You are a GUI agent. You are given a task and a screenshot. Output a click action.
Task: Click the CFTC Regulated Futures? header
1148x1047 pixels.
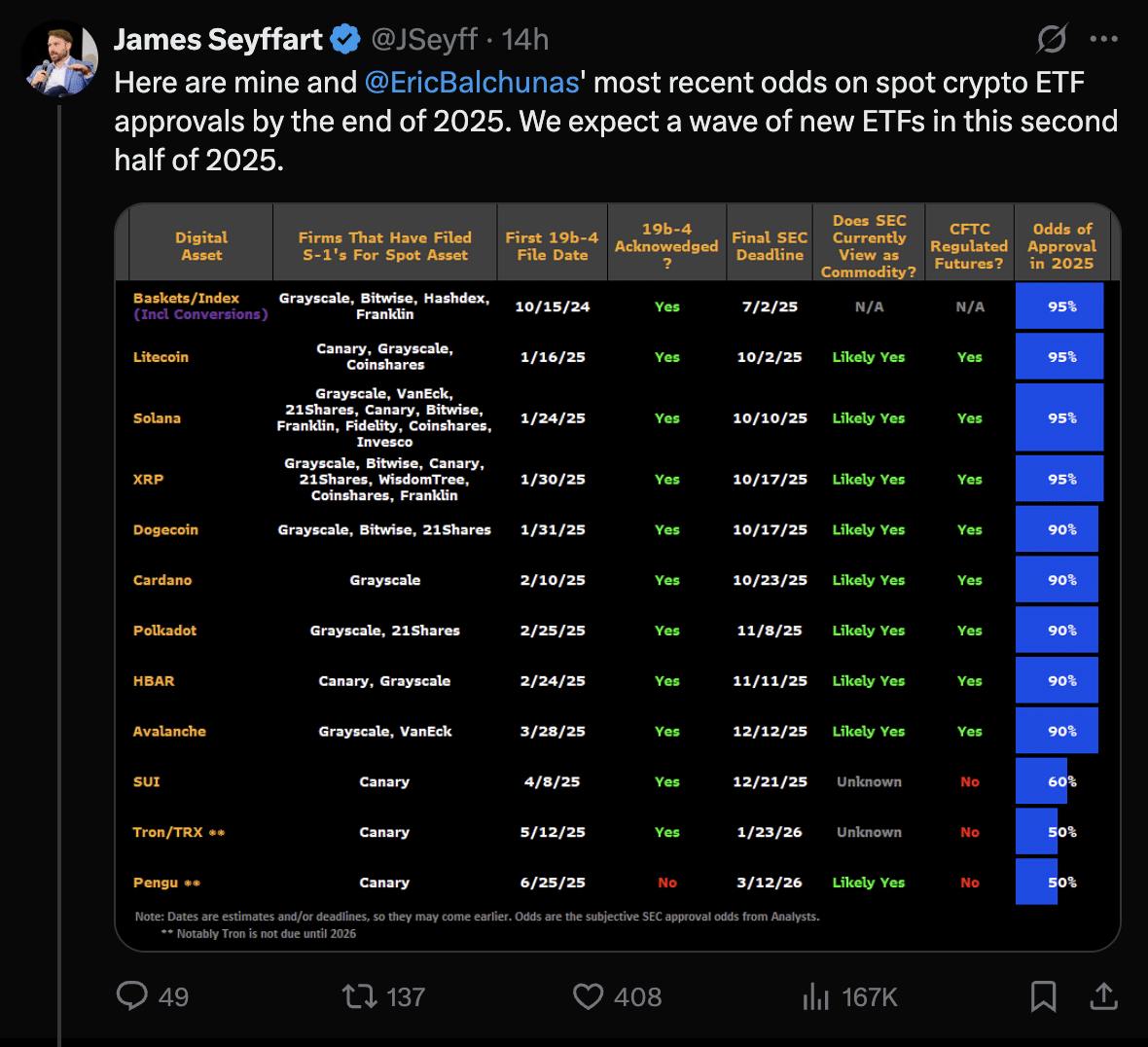969,246
